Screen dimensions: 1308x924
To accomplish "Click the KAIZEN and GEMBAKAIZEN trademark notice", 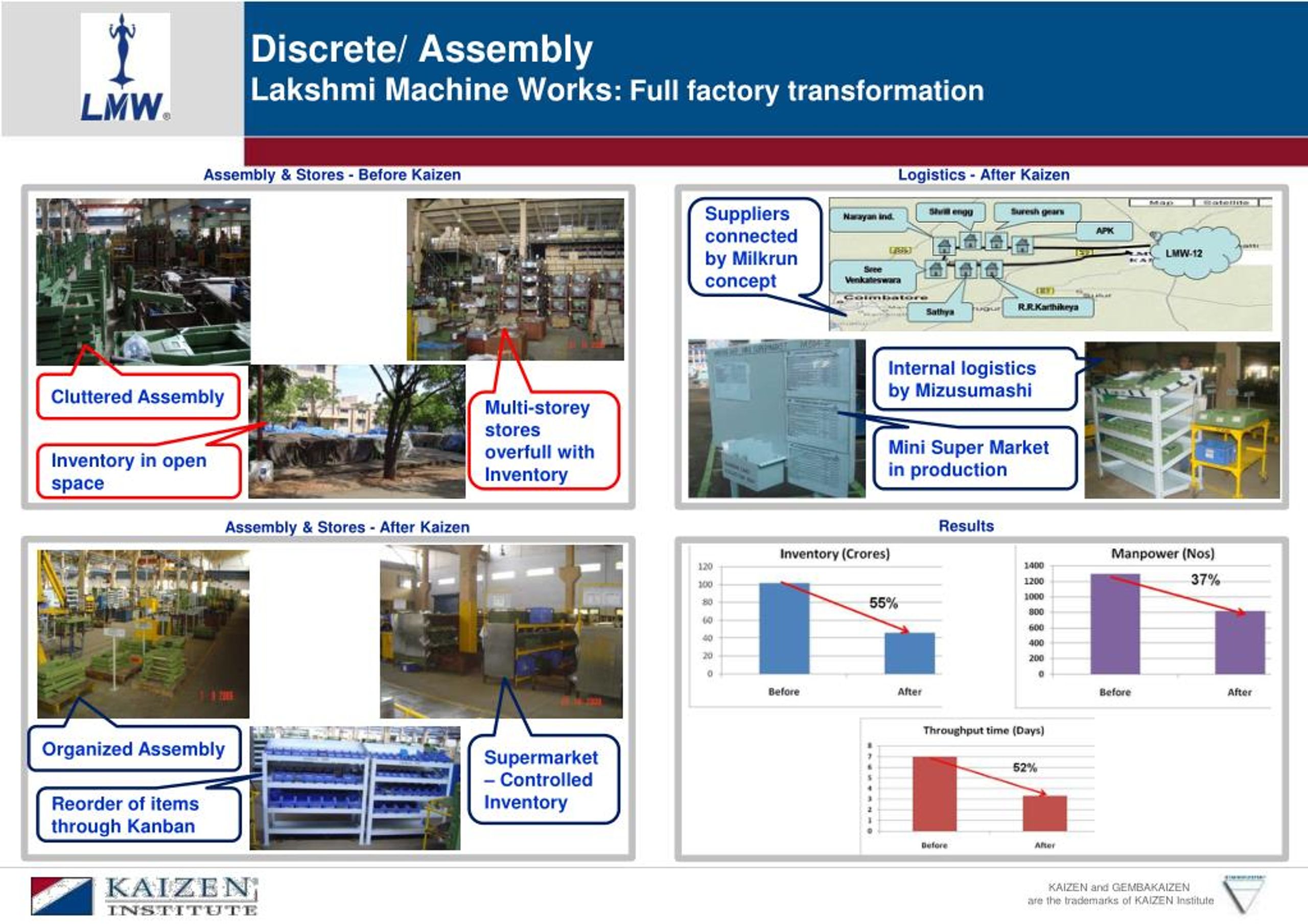I will pos(1120,894).
